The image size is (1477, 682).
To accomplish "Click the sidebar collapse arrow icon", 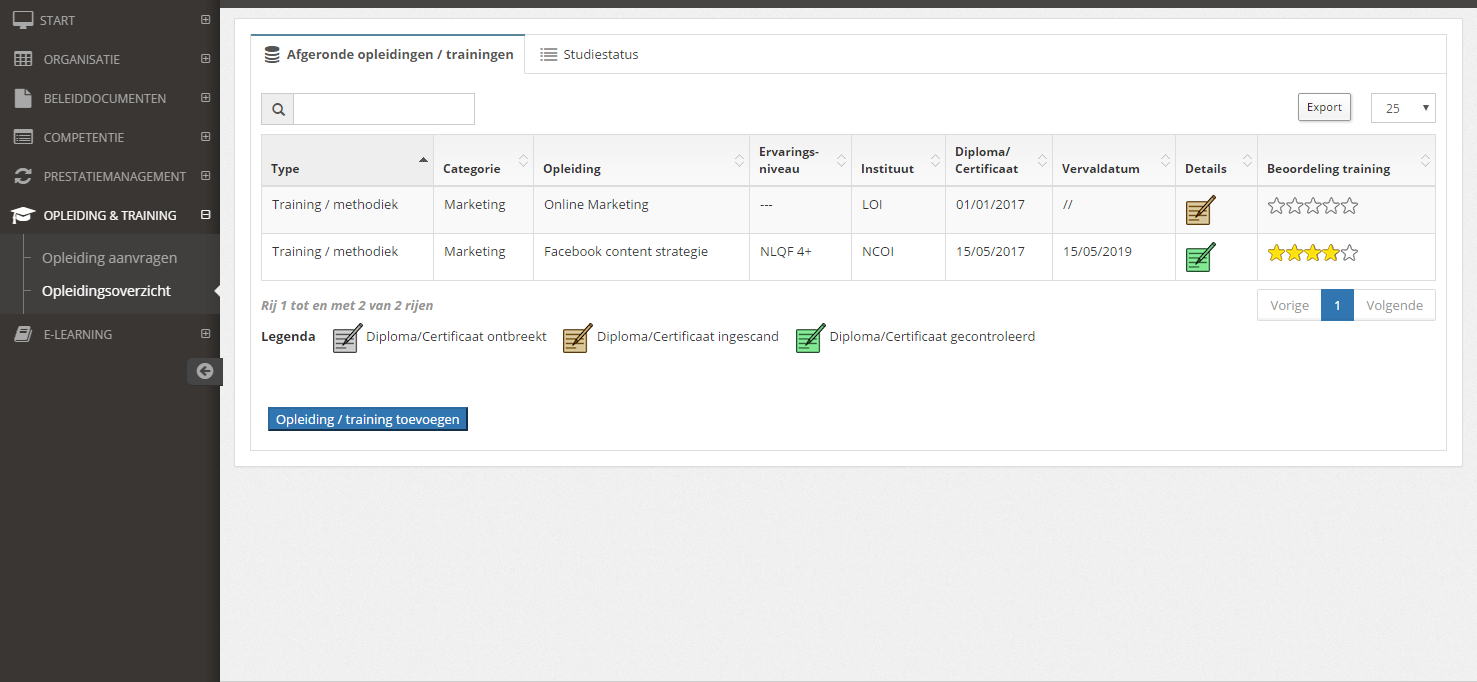I will (x=205, y=371).
